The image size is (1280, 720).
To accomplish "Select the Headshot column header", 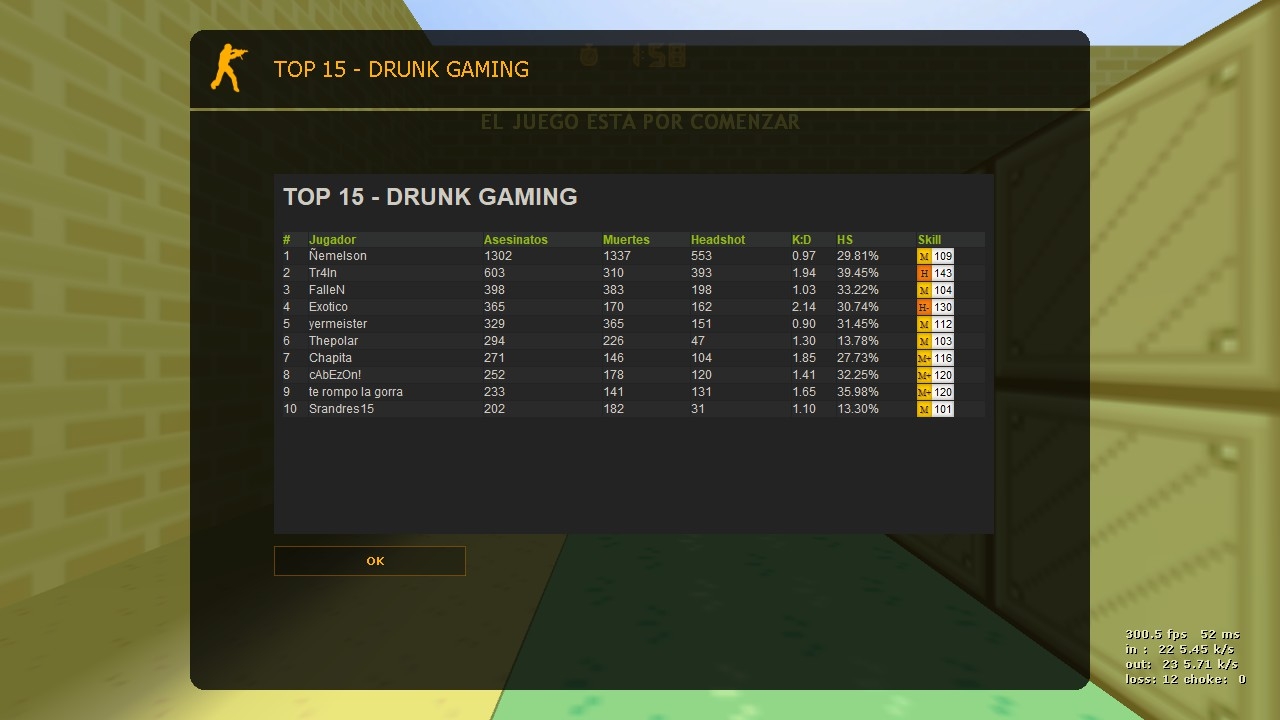I will [x=718, y=240].
